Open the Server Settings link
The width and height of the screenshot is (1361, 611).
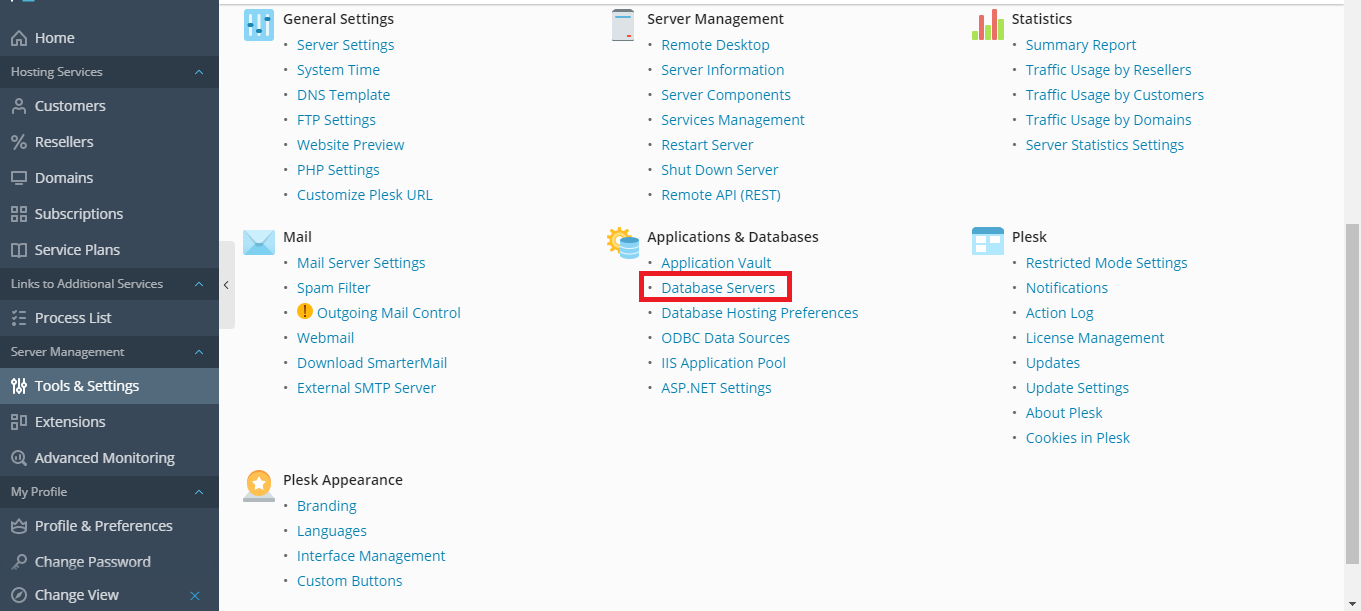click(x=345, y=45)
